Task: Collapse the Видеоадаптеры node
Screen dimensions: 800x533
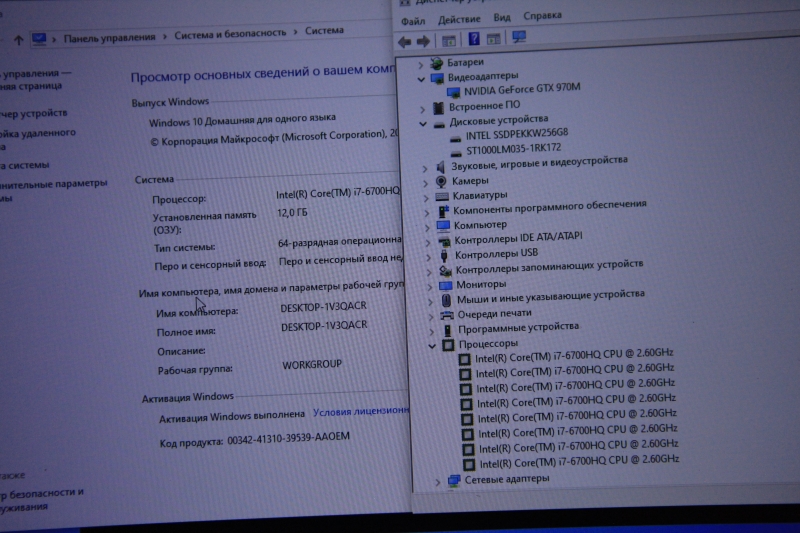Action: pos(421,80)
